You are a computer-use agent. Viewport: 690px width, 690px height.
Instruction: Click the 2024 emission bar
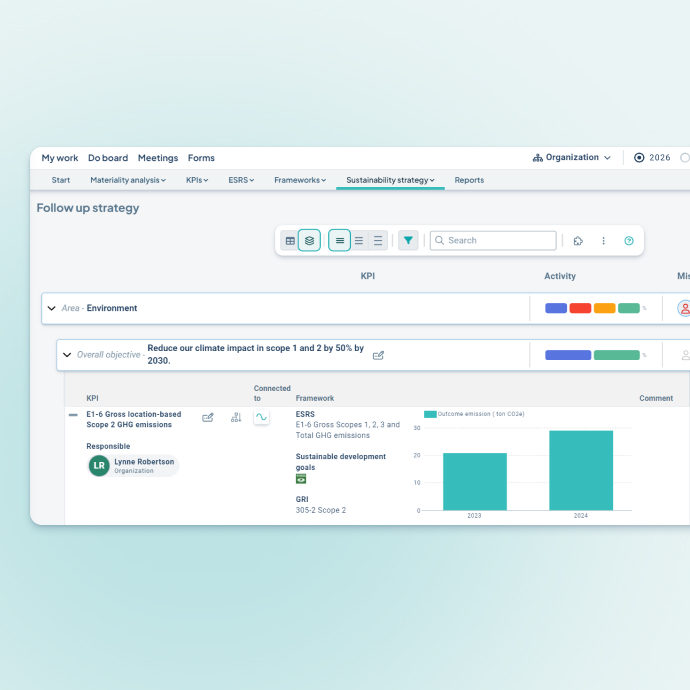point(581,470)
